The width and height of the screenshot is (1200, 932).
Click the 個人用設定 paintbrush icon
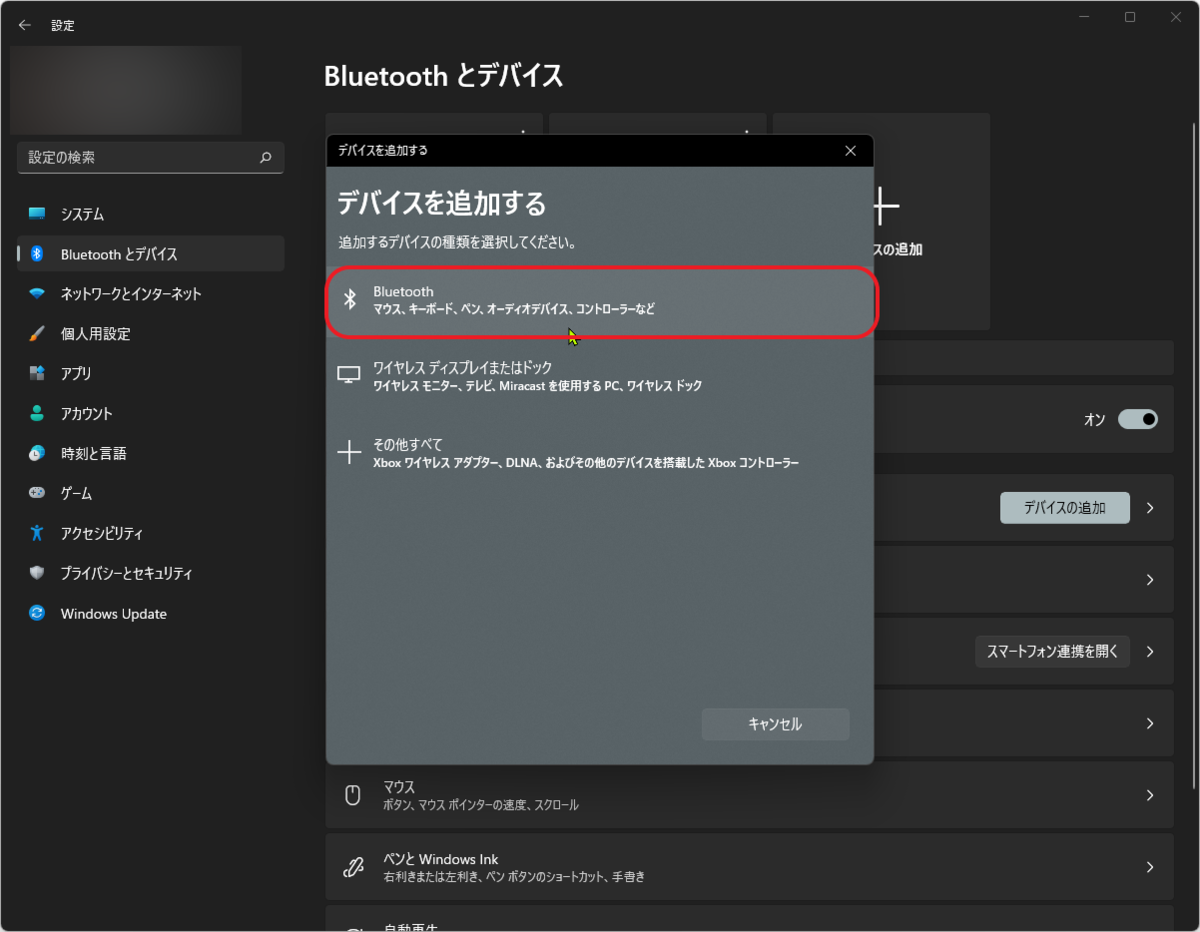(x=37, y=334)
